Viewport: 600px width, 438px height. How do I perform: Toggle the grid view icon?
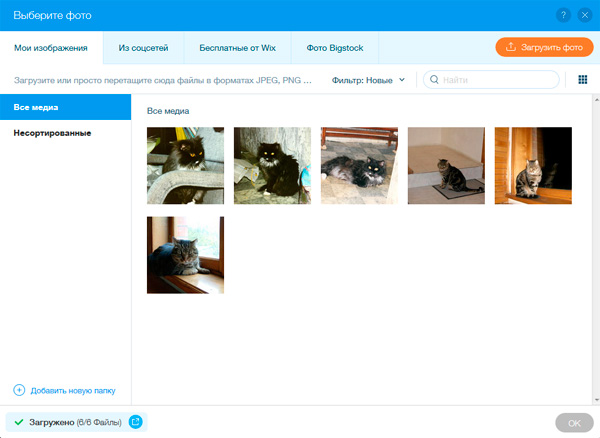pyautogui.click(x=583, y=79)
